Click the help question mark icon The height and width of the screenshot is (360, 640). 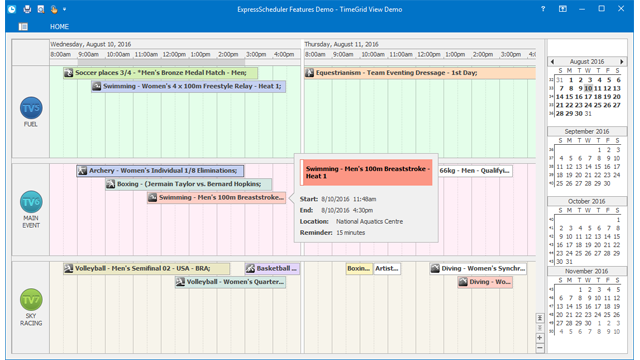click(x=543, y=9)
